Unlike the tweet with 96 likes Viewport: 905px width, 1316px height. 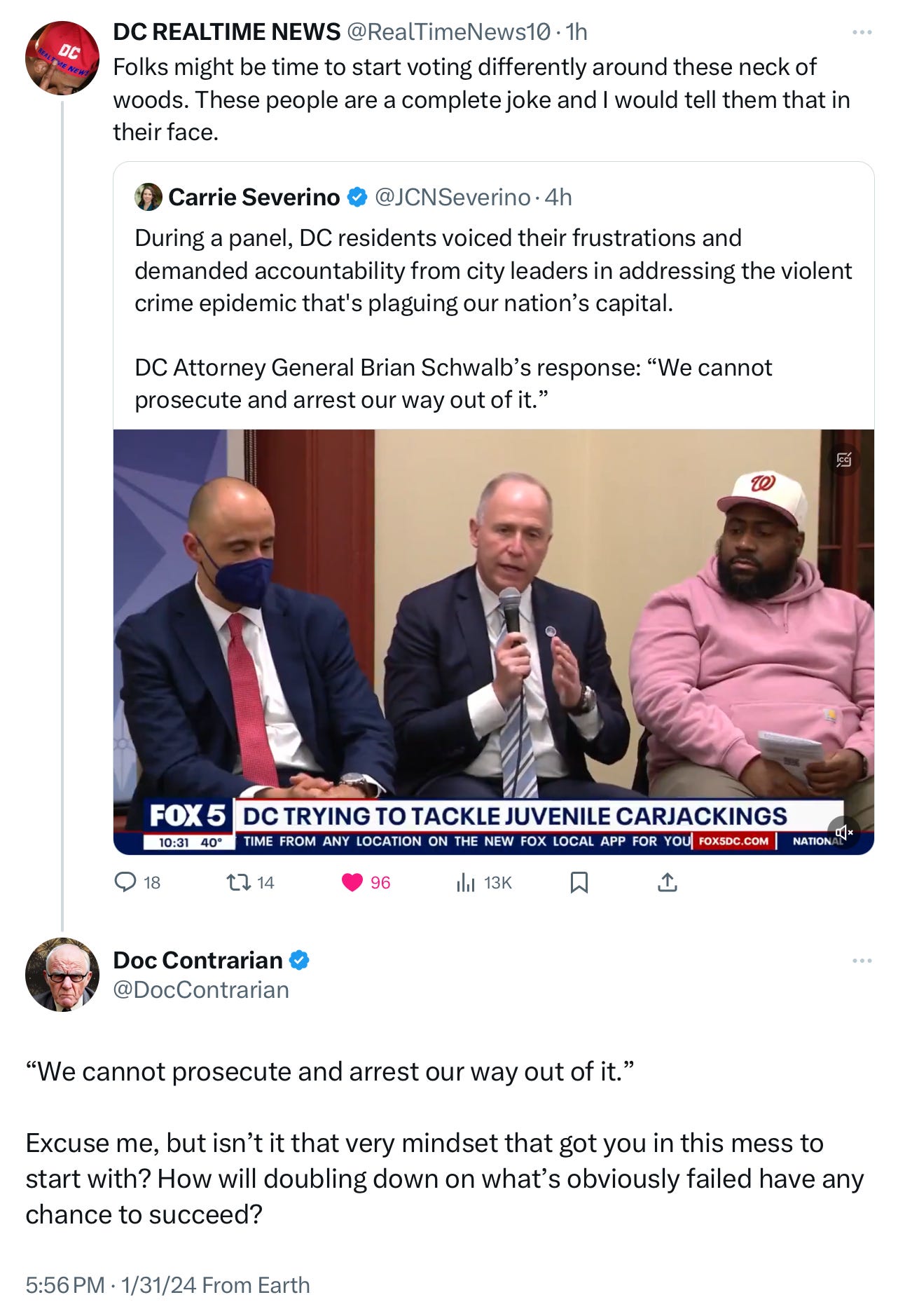366,882
